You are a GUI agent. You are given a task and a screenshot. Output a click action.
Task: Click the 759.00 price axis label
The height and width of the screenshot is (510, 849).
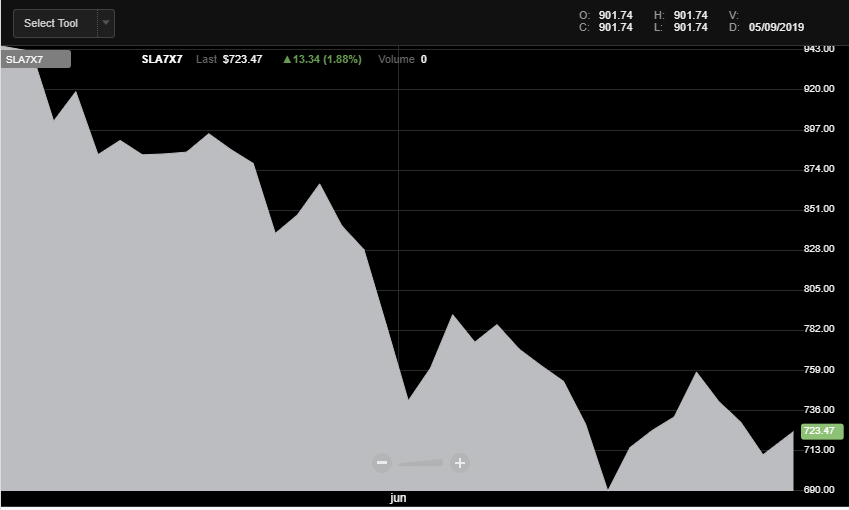[819, 370]
